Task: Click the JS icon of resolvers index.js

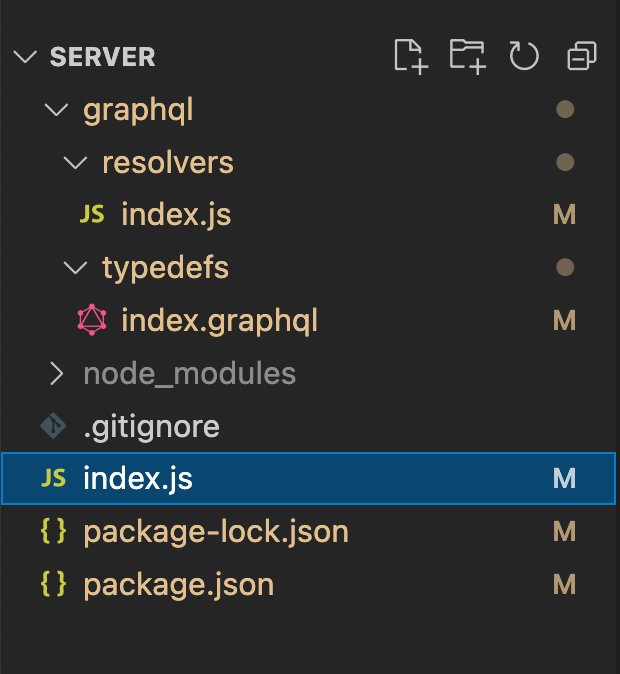Action: (x=92, y=214)
